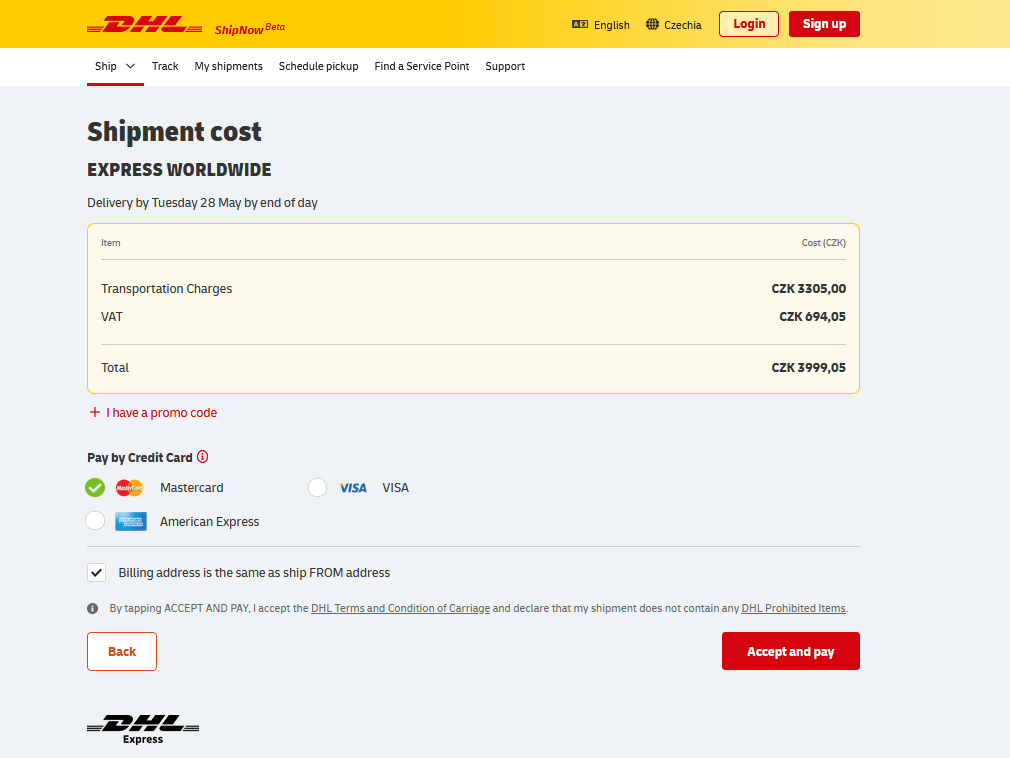Click Accept and pay
The width and height of the screenshot is (1010, 758).
[x=790, y=651]
